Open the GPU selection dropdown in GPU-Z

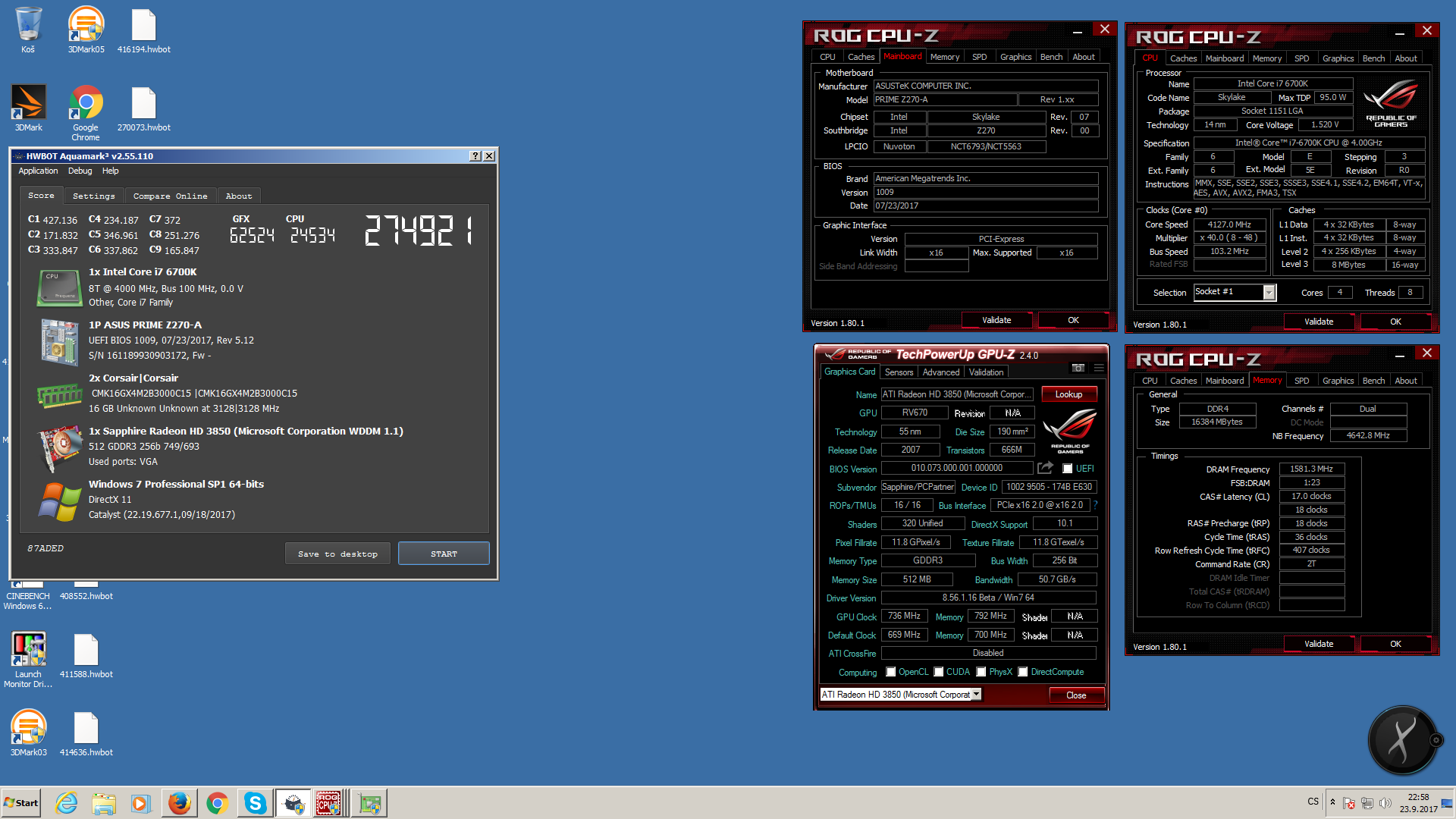click(976, 694)
